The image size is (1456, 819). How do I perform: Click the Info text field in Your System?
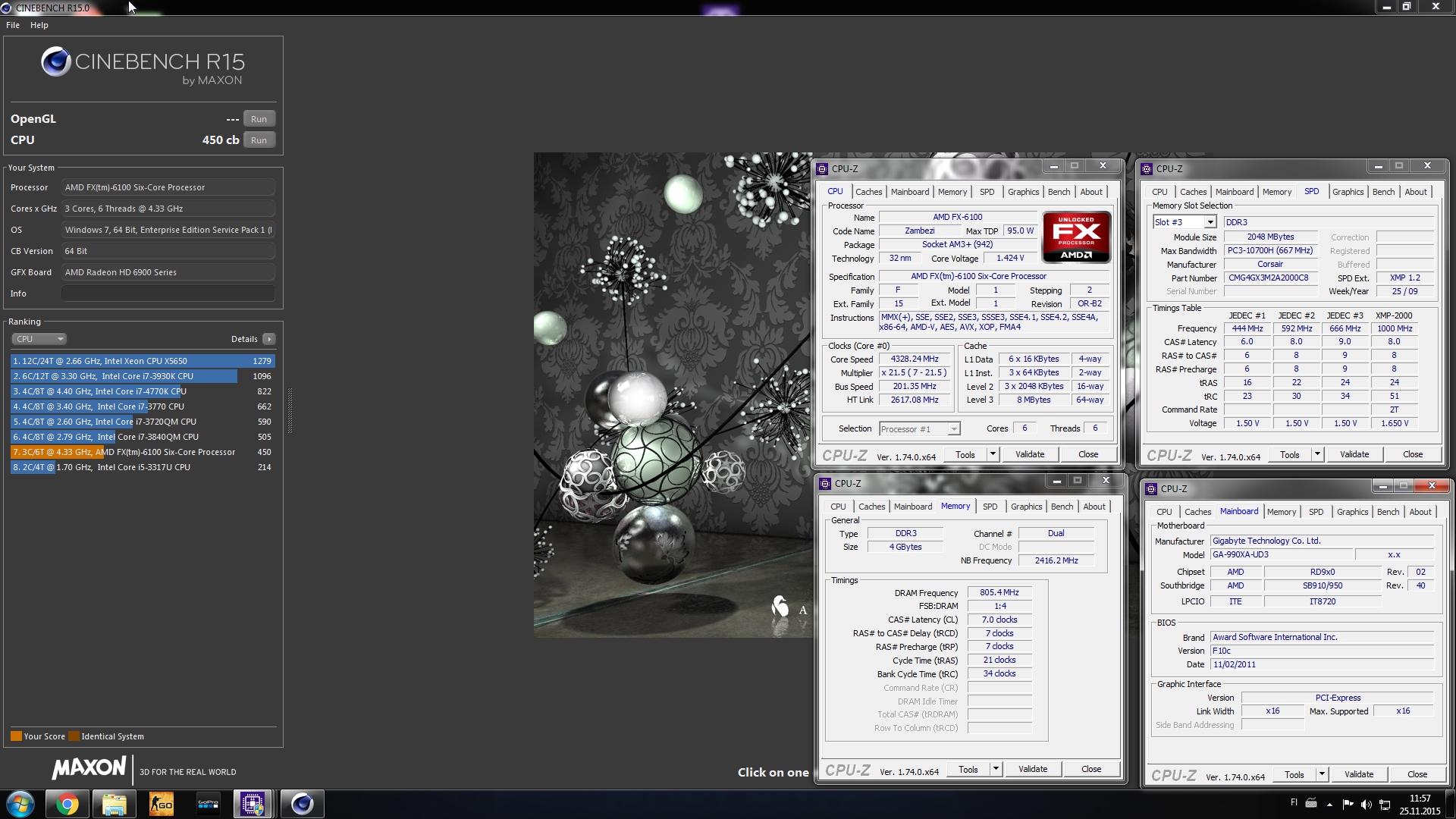(x=168, y=293)
